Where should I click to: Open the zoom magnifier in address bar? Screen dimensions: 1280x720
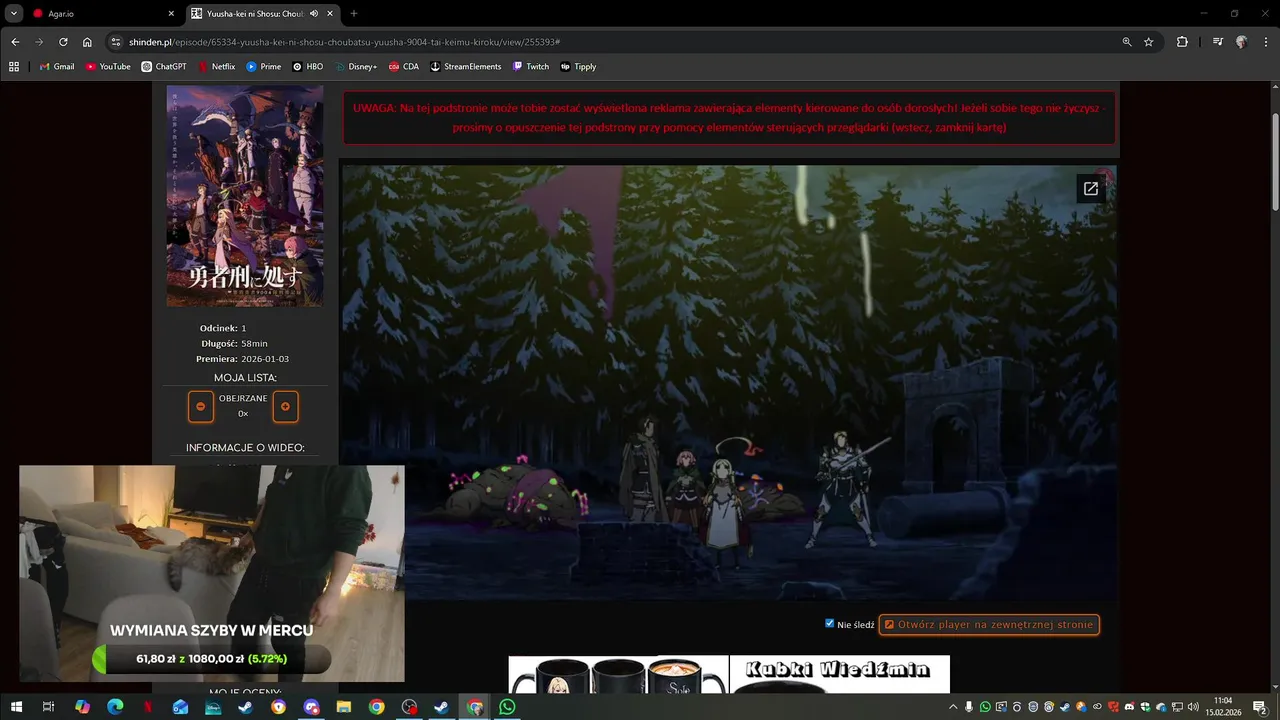pyautogui.click(x=1127, y=42)
